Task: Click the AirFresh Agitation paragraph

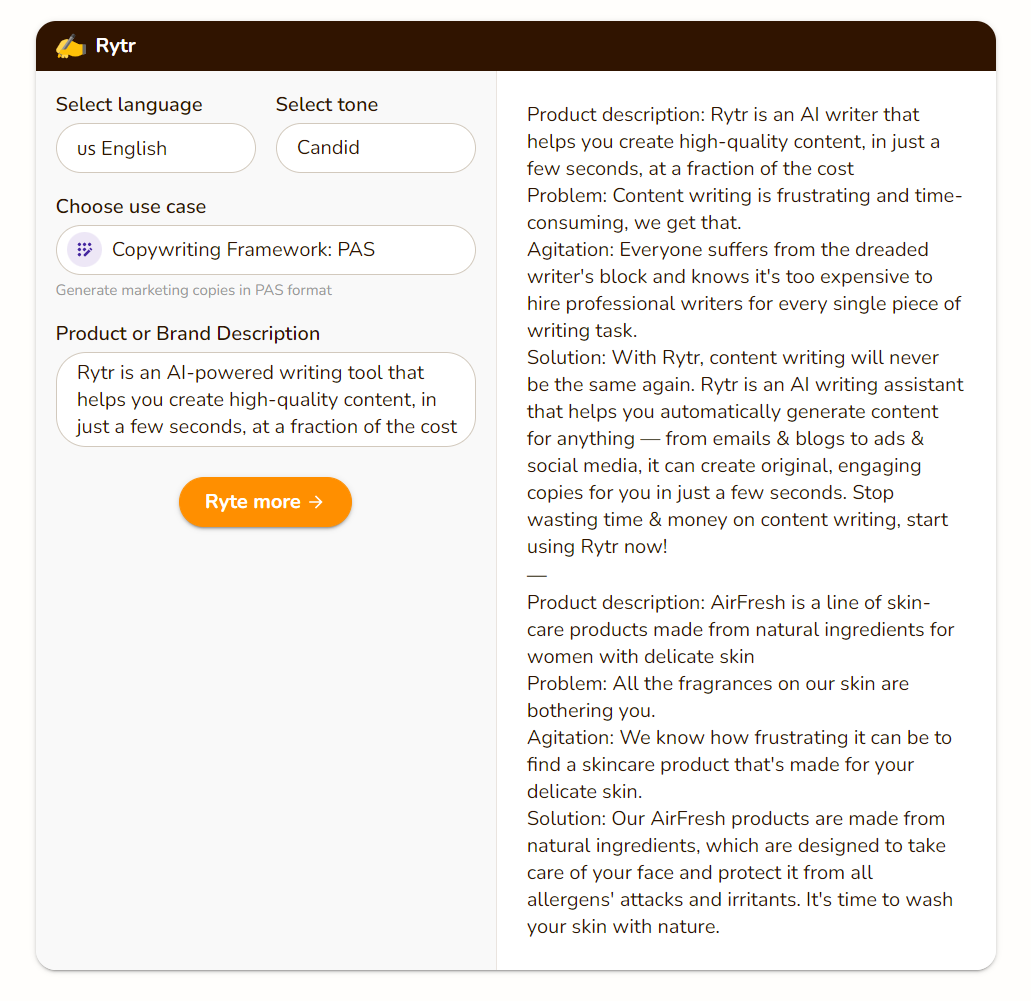Action: [739, 764]
